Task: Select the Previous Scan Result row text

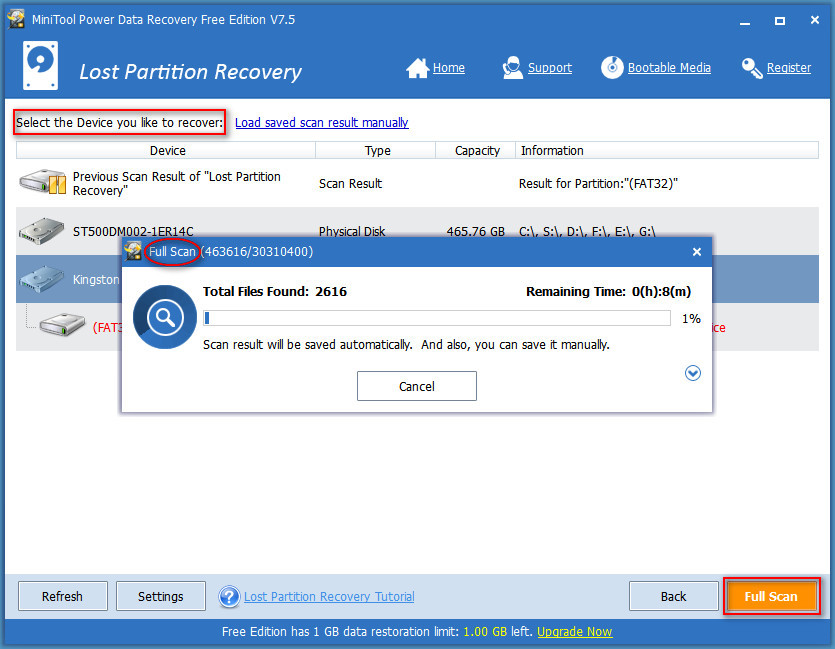Action: point(177,183)
